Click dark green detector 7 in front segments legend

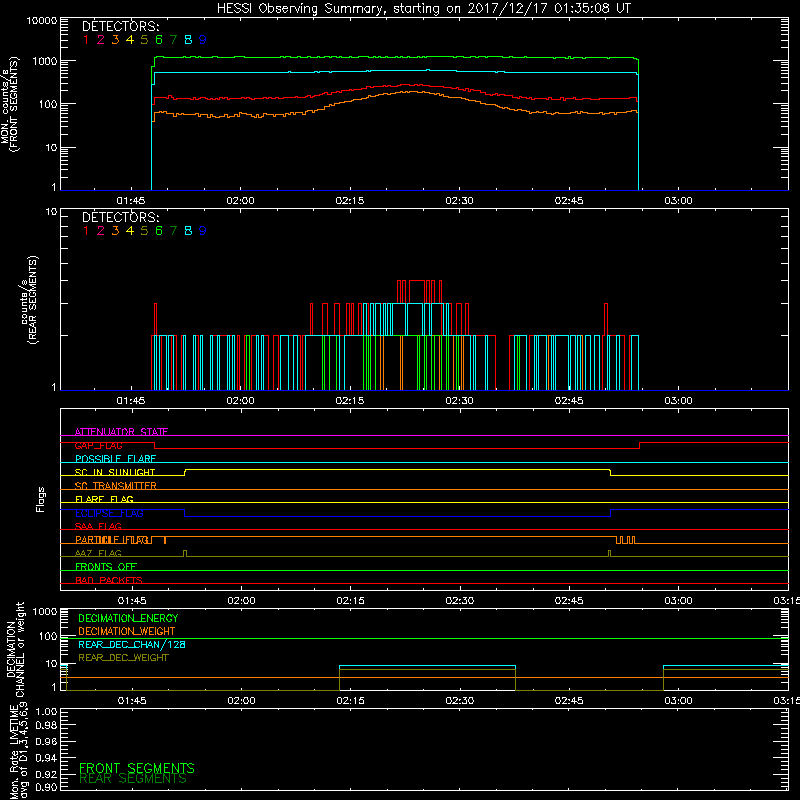(173, 40)
